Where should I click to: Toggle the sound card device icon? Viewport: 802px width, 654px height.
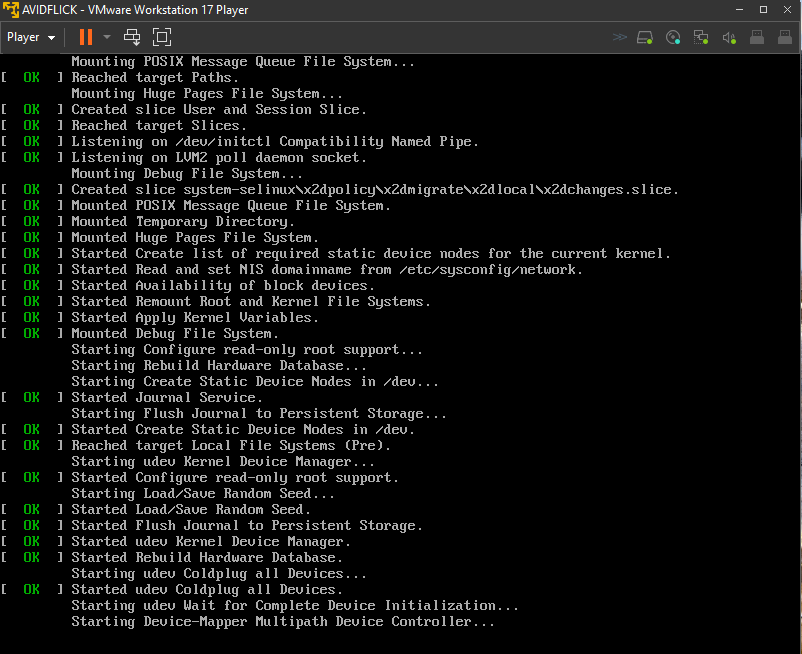729,37
